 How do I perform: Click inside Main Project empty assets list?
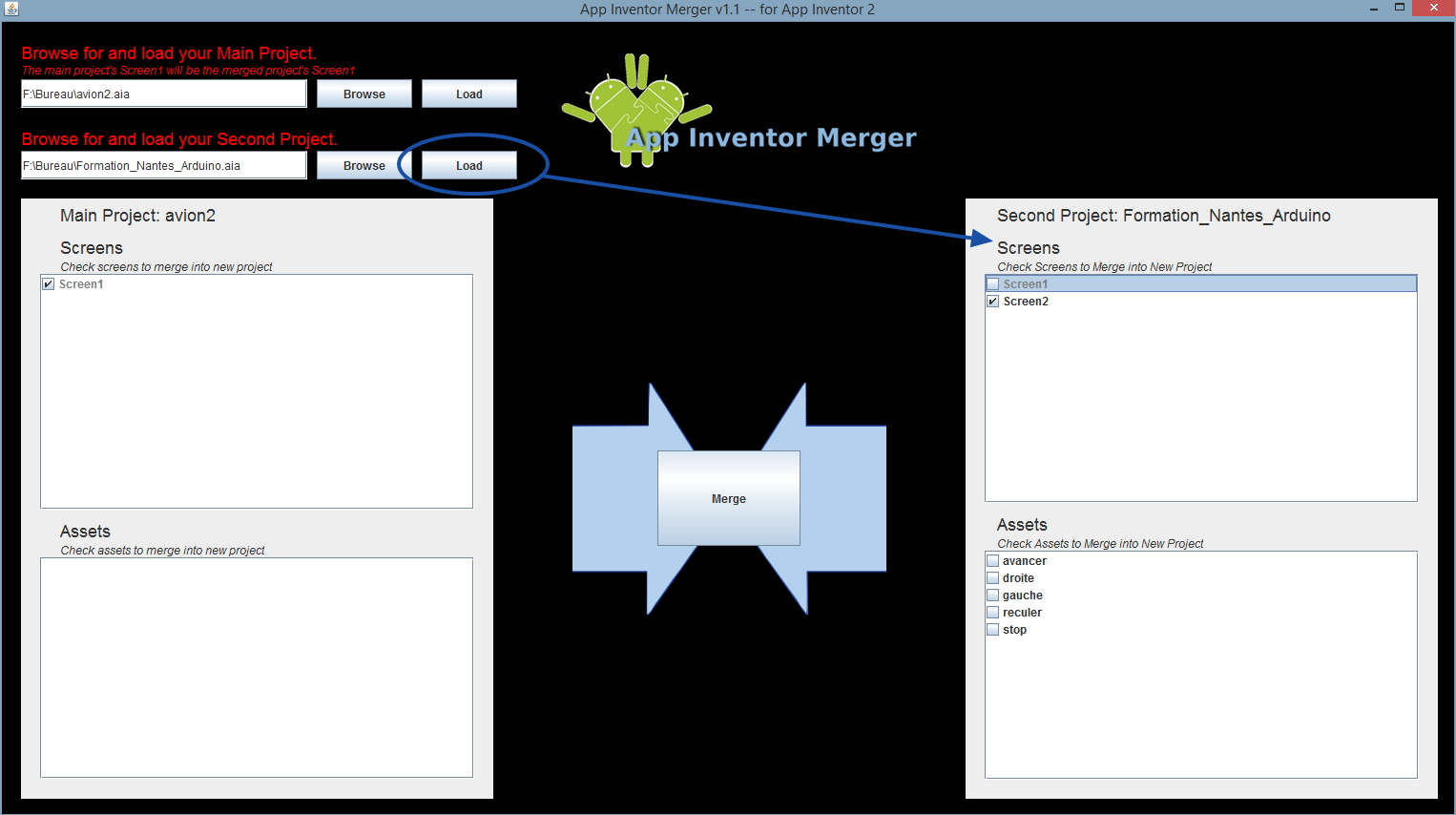pyautogui.click(x=256, y=667)
